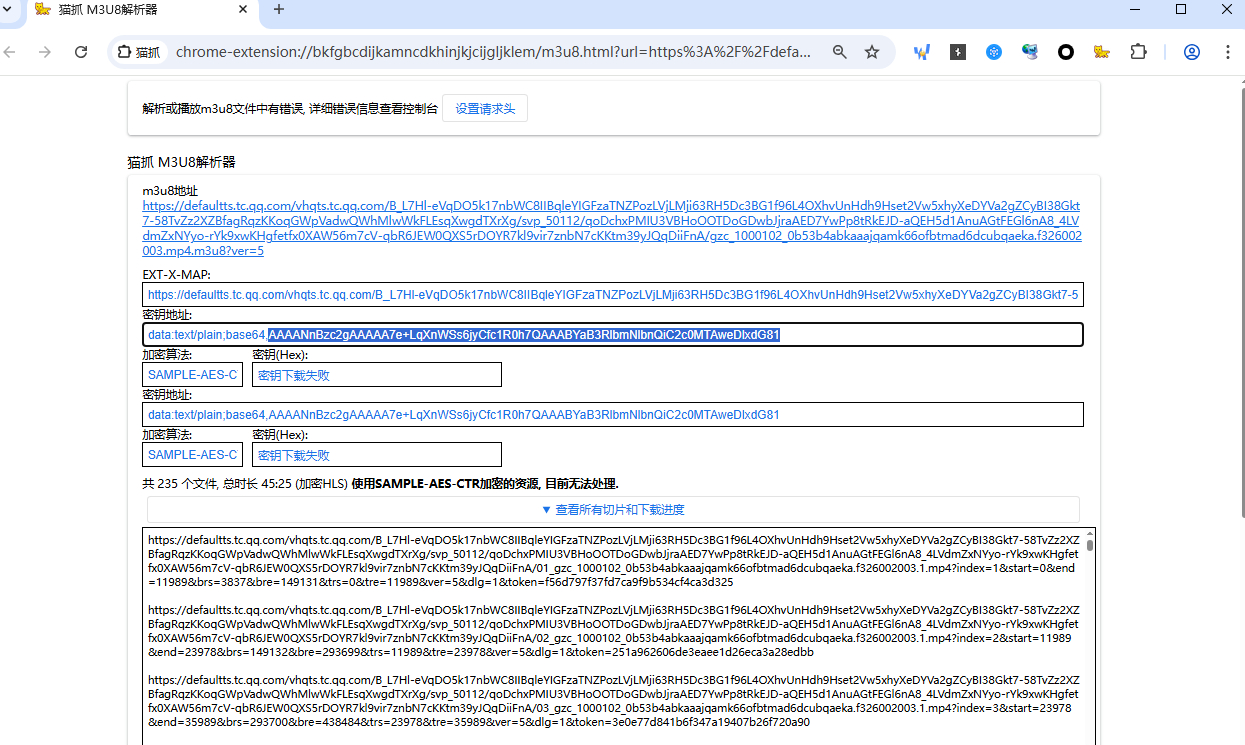
Task: Open the Chrome three-dot menu
Action: coord(1228,52)
